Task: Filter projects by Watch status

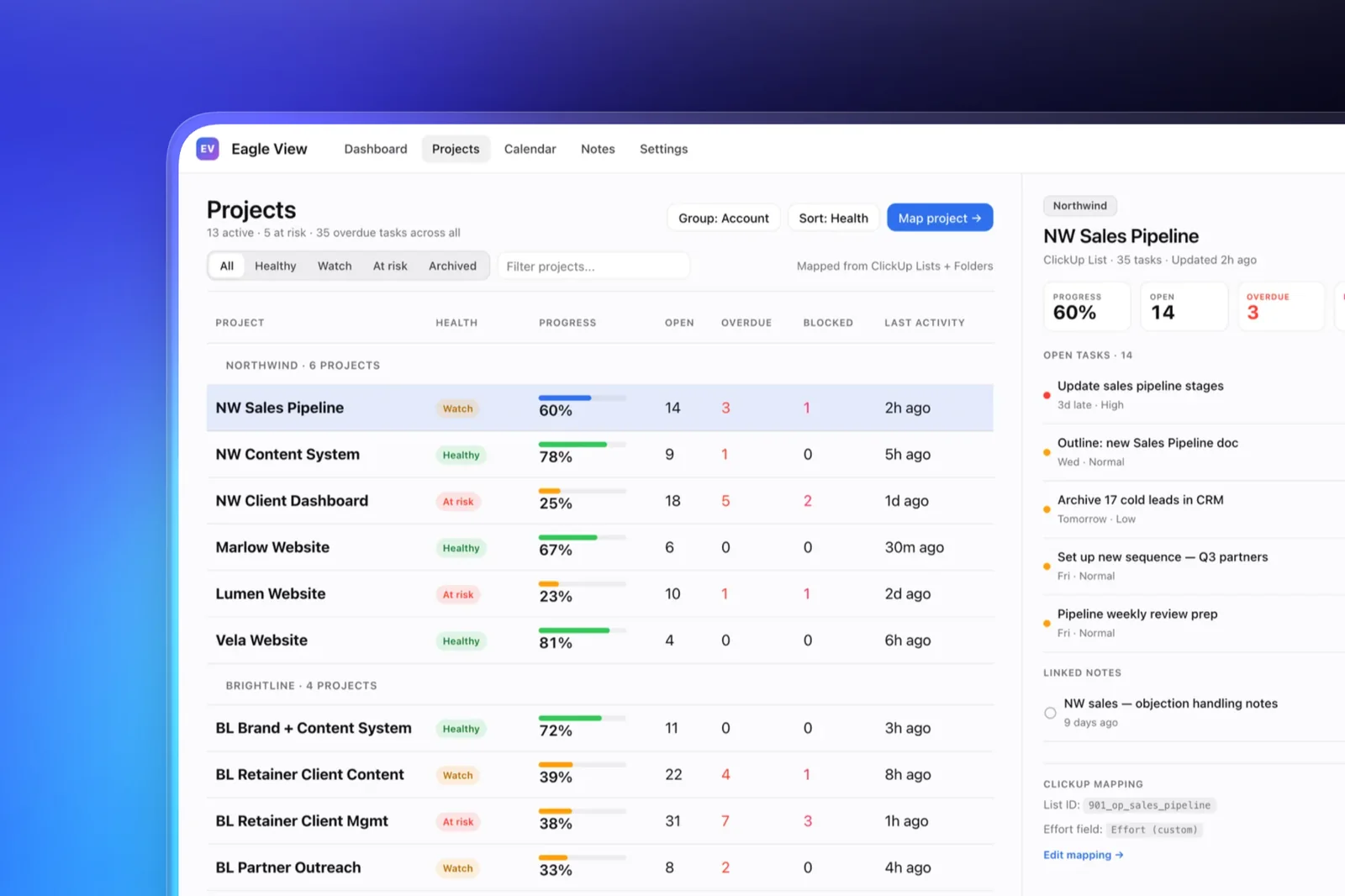Action: (x=335, y=266)
